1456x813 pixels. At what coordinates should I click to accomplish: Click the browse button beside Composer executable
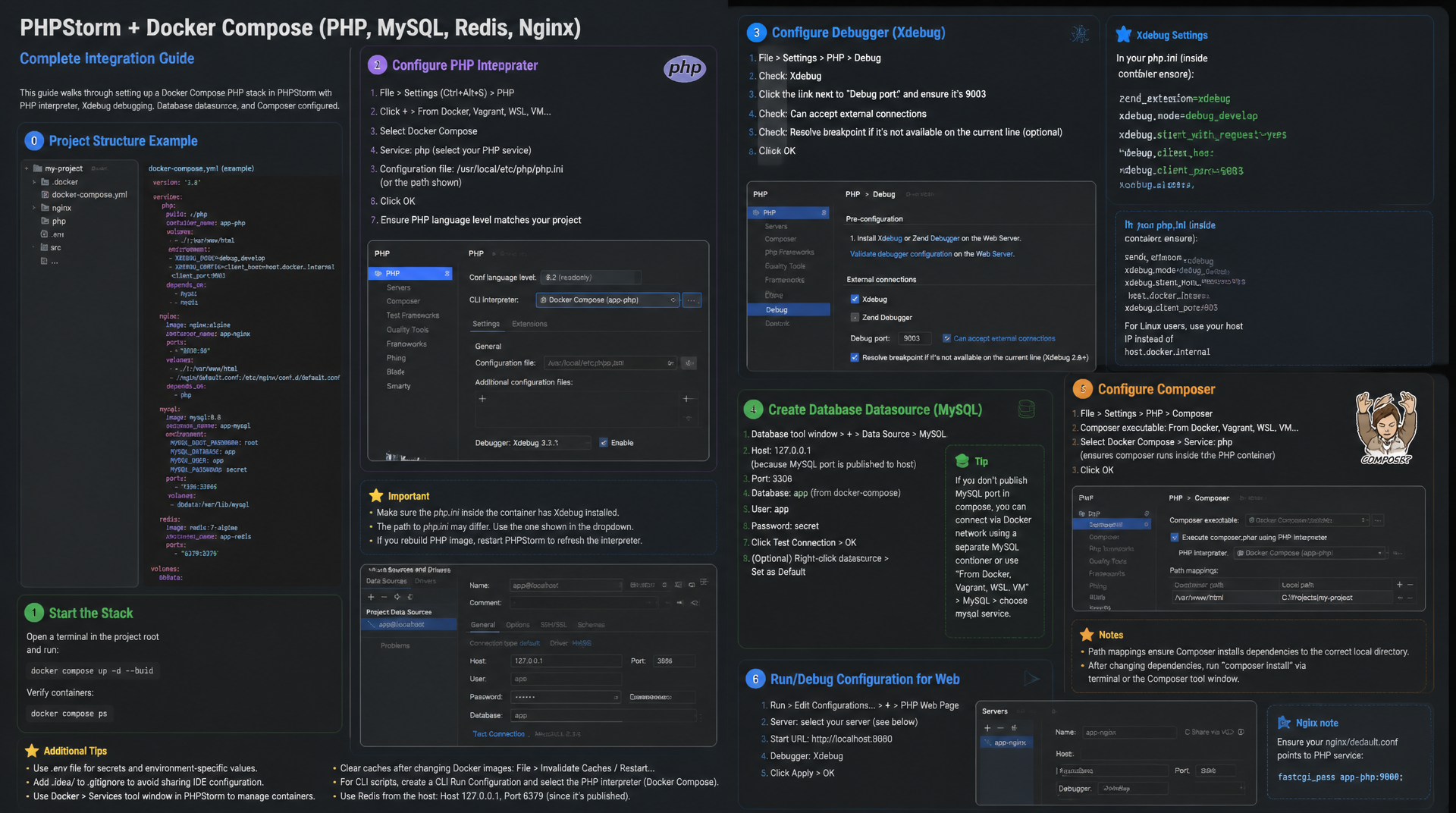1378,520
